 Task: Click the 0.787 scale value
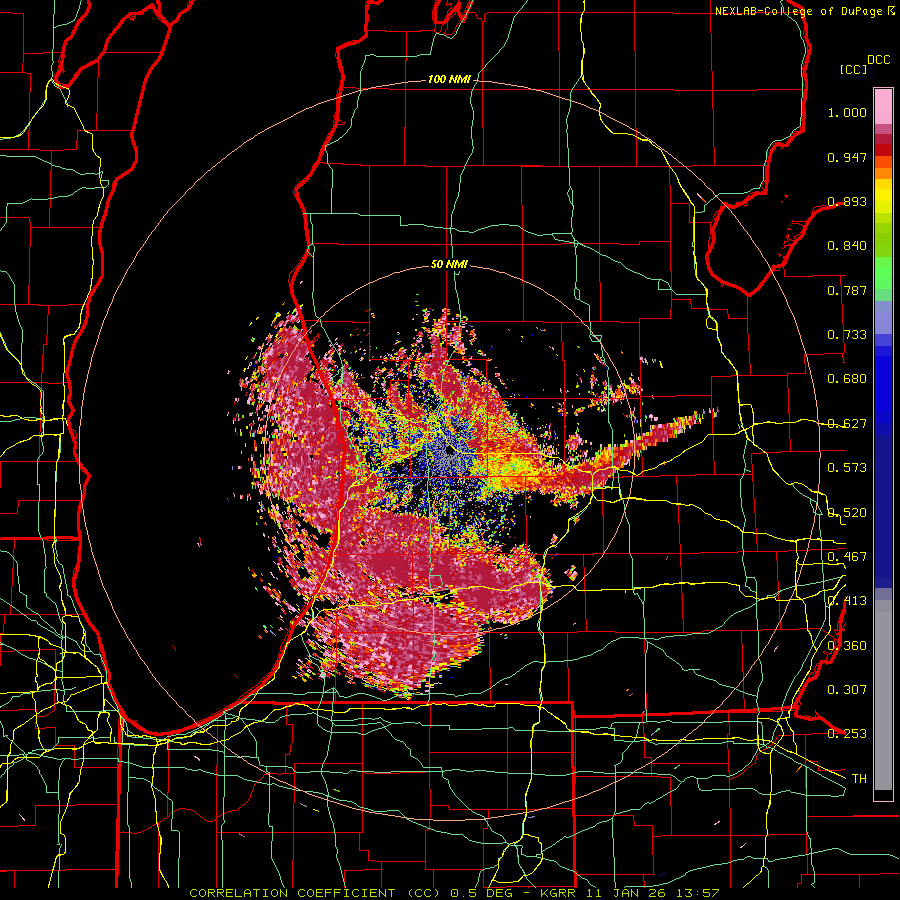point(847,290)
